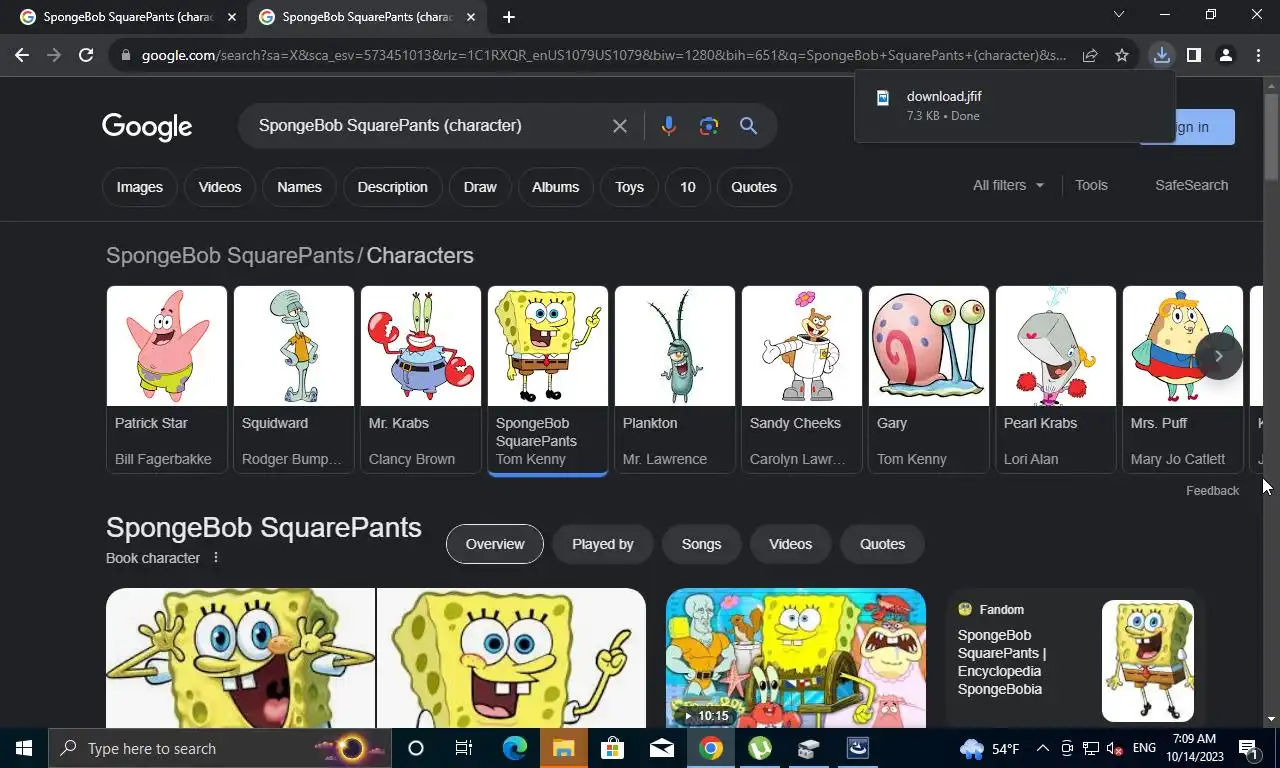Open downloaded file download.jfif
This screenshot has height=768, width=1280.
click(x=1015, y=105)
